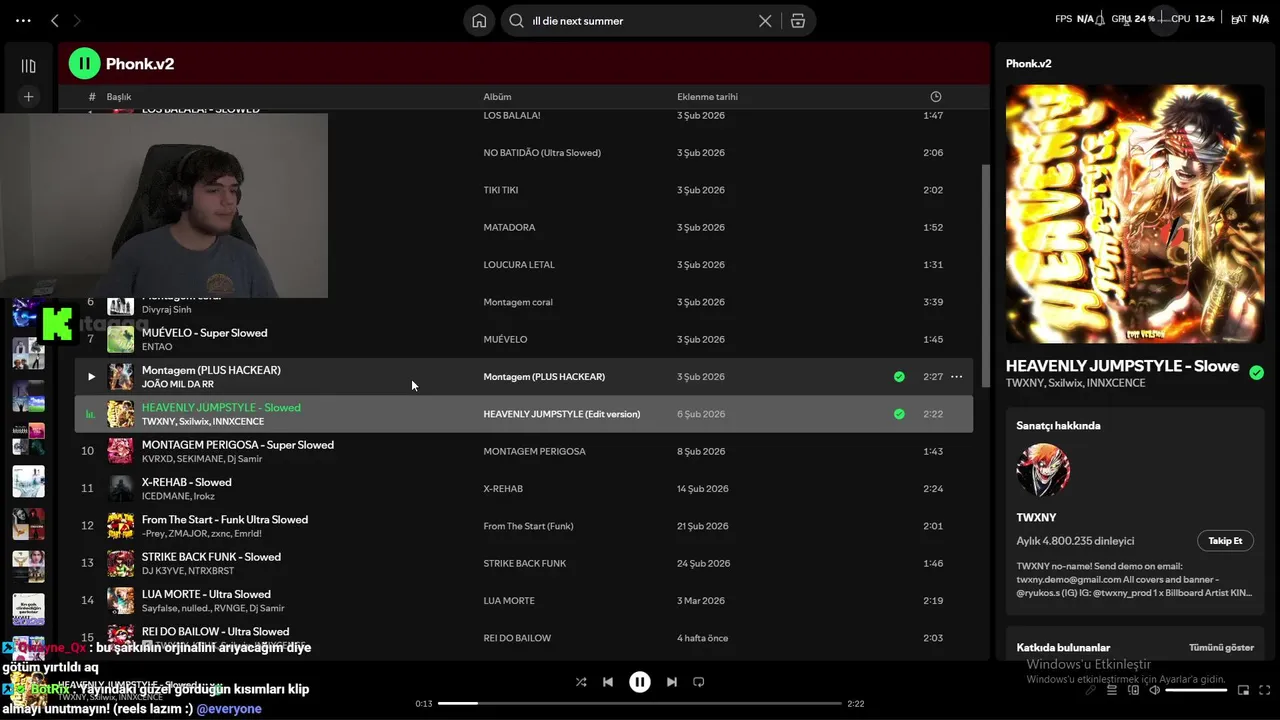
Task: Open more options for Montagem (PLUS HACKEAR)
Action: coord(957,377)
